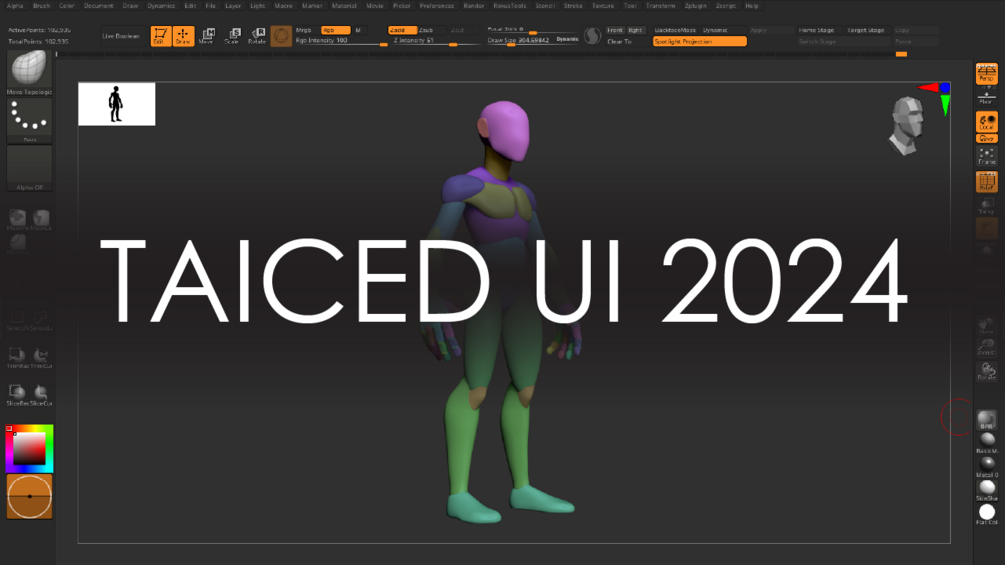Toggle BackfaceMask option
This screenshot has width=1005, height=565.
point(676,30)
